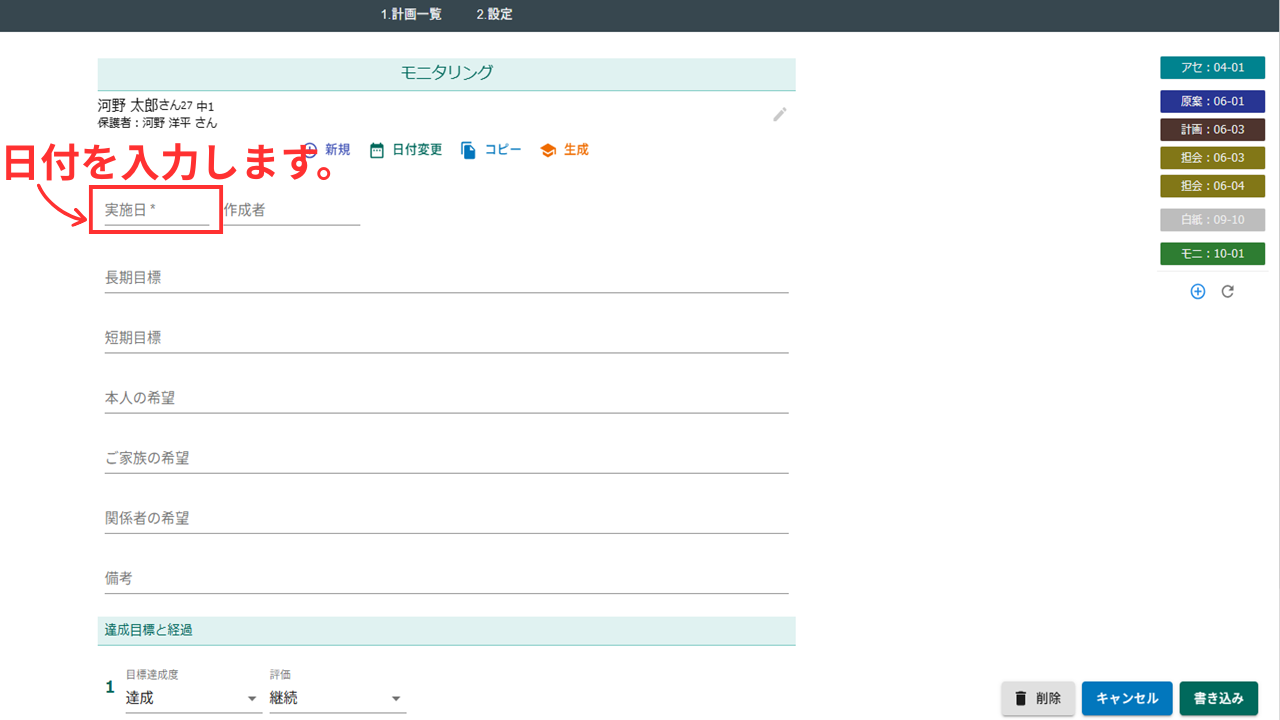Image resolution: width=1280 pixels, height=720 pixels.
Task: Open the モニ：10-01 green tag
Action: point(1212,254)
